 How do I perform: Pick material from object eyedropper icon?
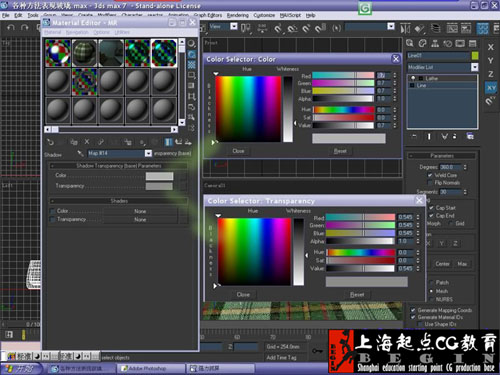point(80,153)
